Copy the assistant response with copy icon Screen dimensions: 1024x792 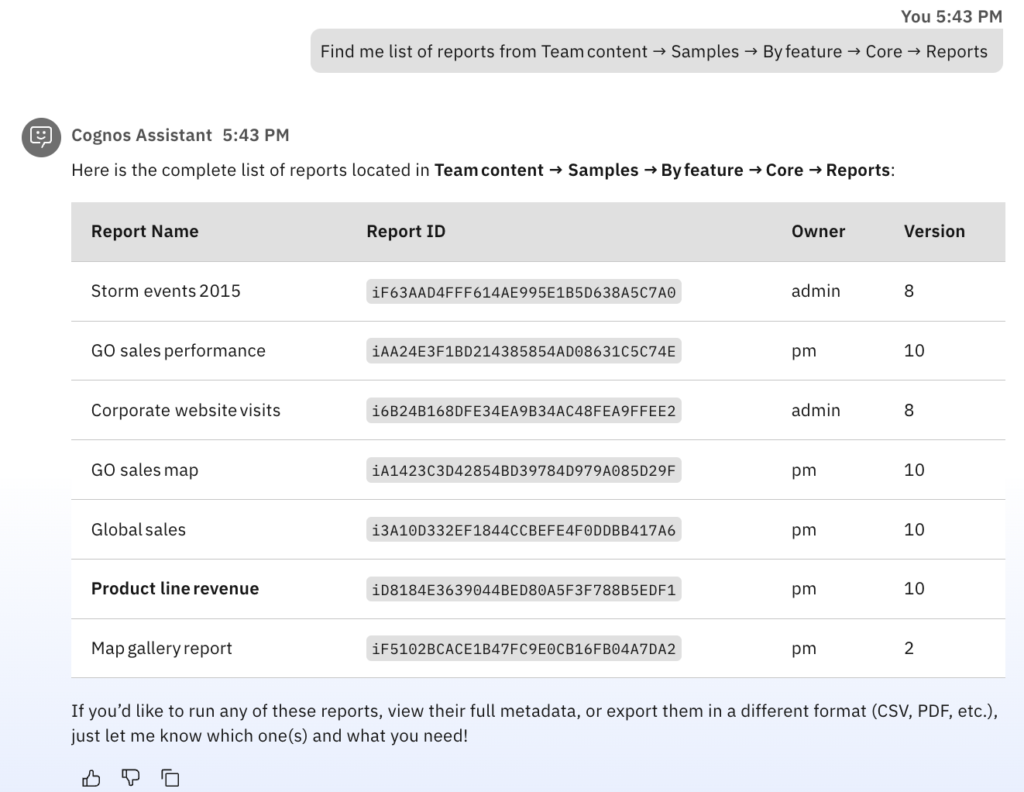pyautogui.click(x=171, y=777)
